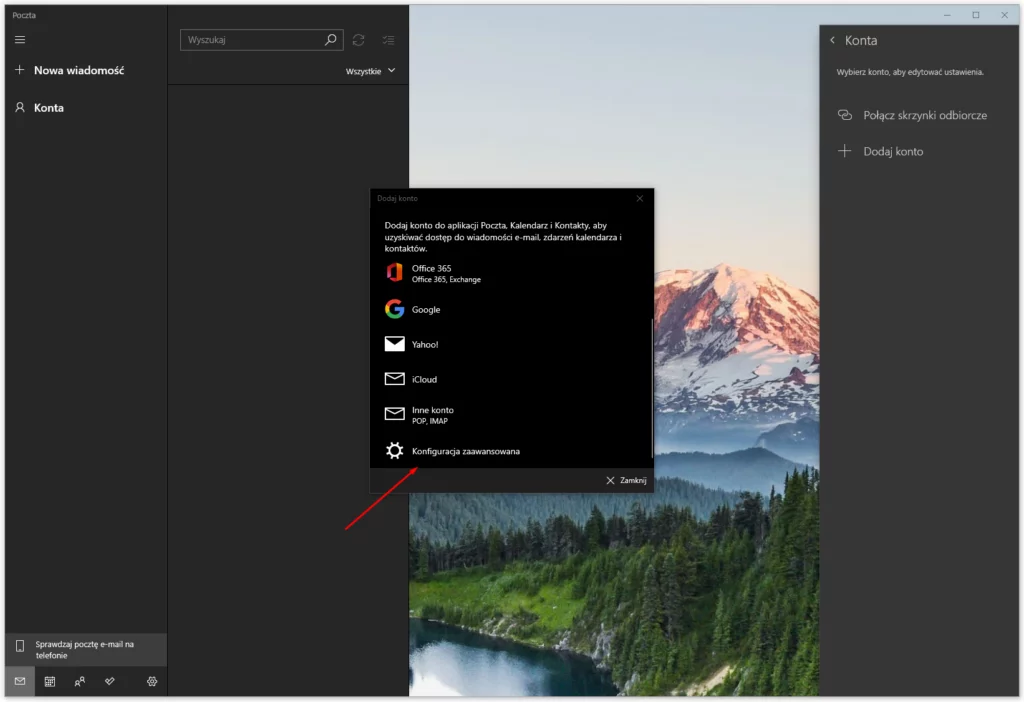Select the Mail envelope icon
The width and height of the screenshot is (1024, 702).
point(19,681)
